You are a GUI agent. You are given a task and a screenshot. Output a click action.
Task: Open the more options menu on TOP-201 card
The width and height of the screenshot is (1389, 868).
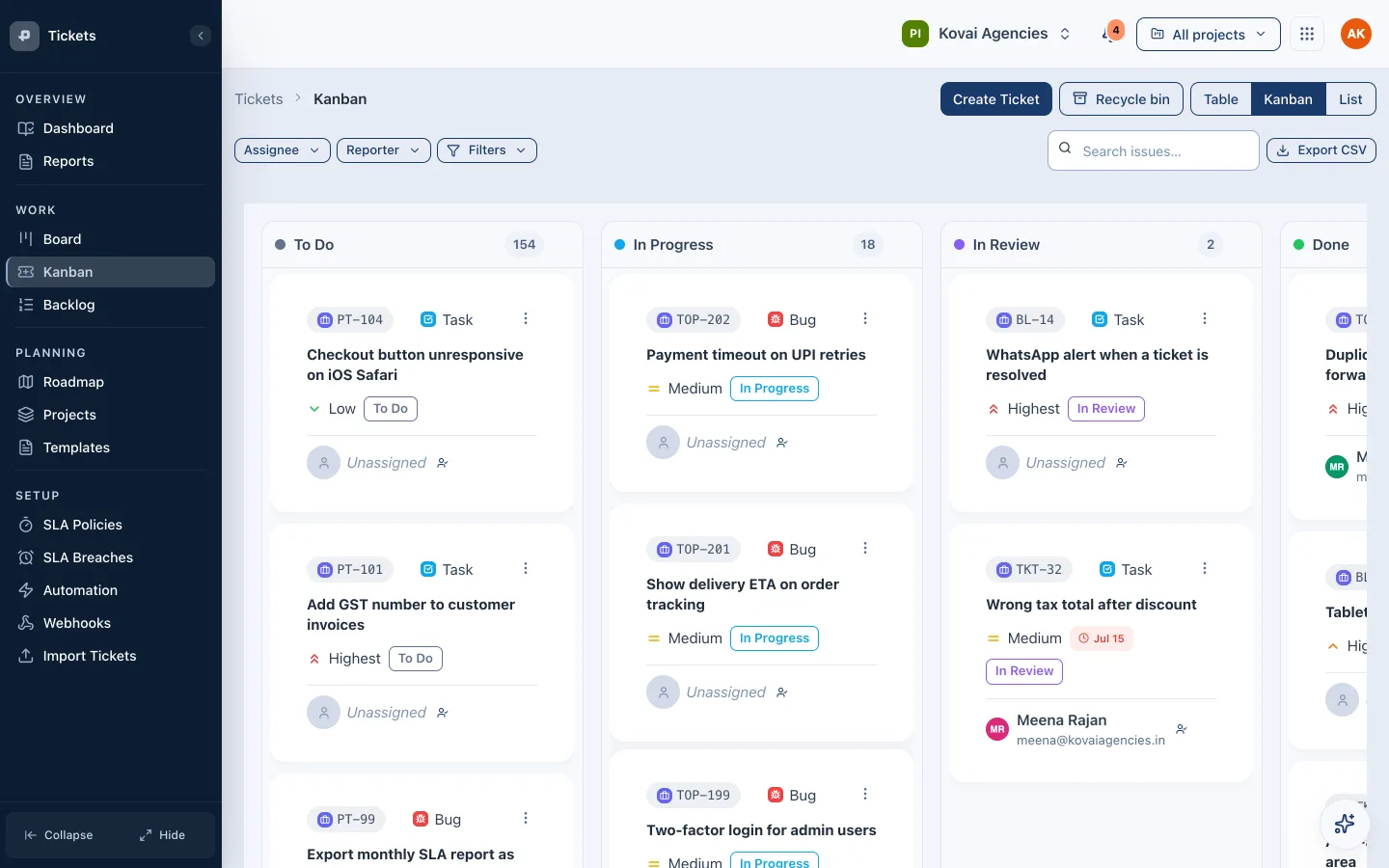(x=865, y=549)
